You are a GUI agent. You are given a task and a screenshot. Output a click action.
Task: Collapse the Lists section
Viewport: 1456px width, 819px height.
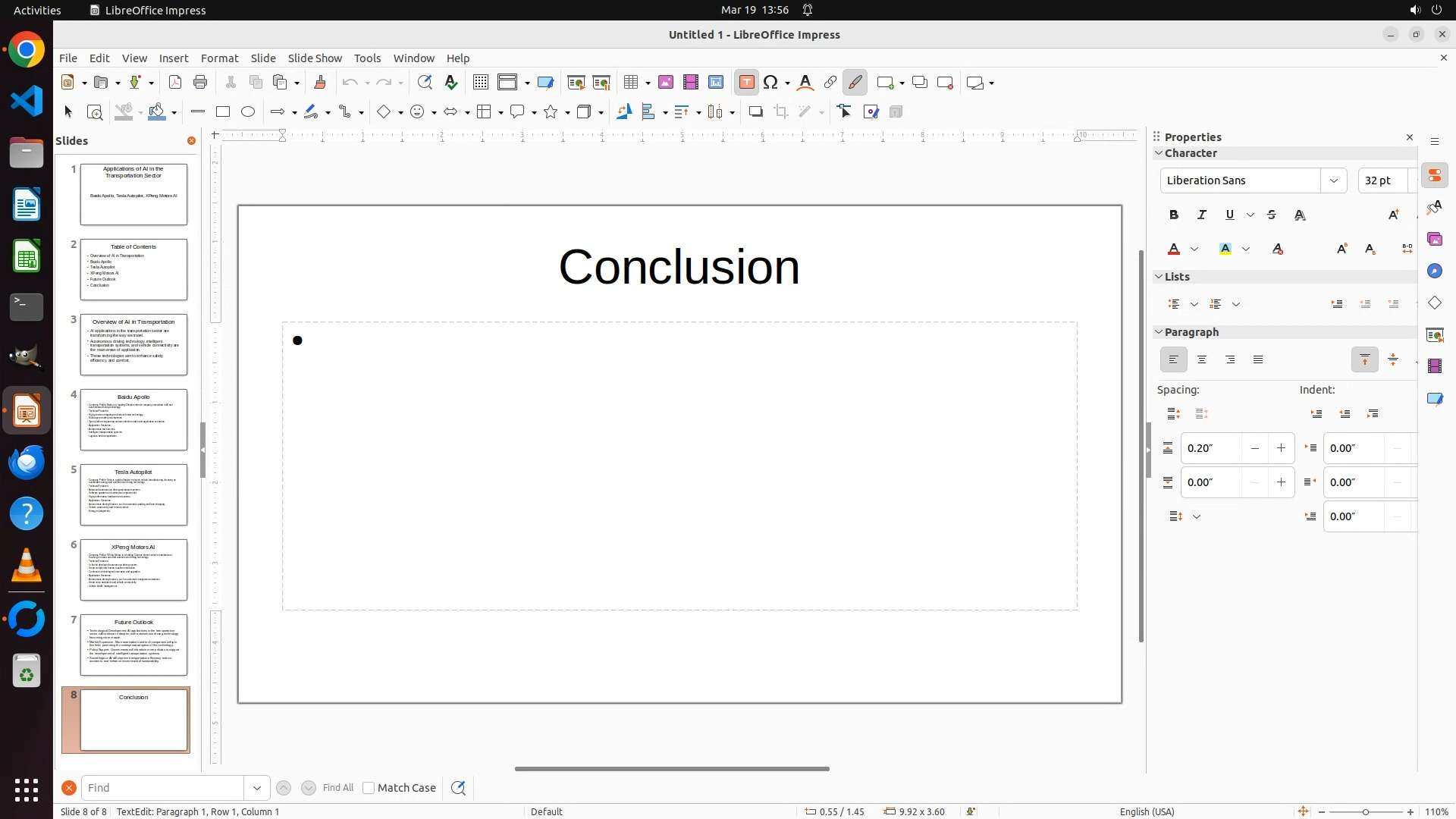(1159, 277)
